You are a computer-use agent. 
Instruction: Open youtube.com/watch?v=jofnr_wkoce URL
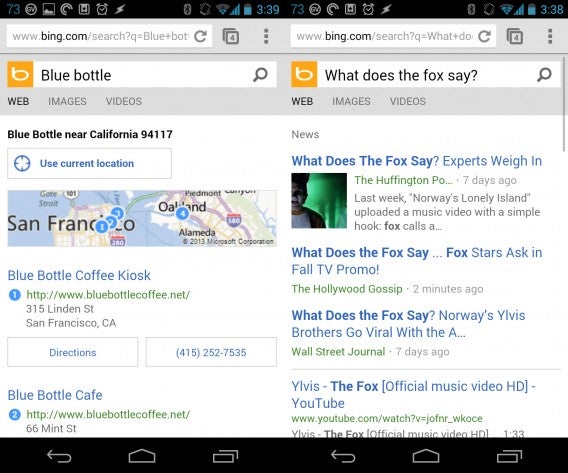(387, 418)
